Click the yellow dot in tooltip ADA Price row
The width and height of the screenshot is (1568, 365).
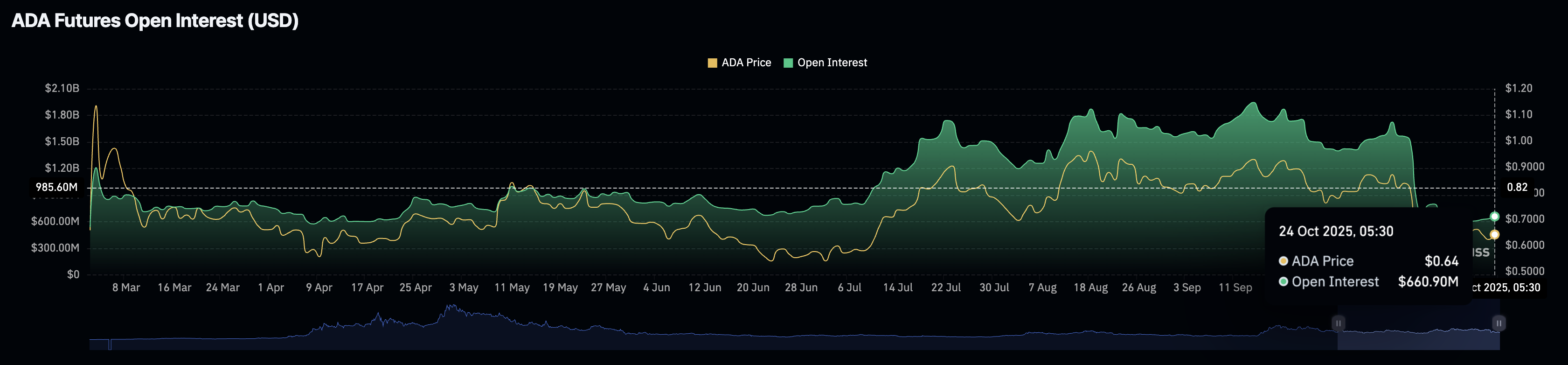coord(1283,261)
